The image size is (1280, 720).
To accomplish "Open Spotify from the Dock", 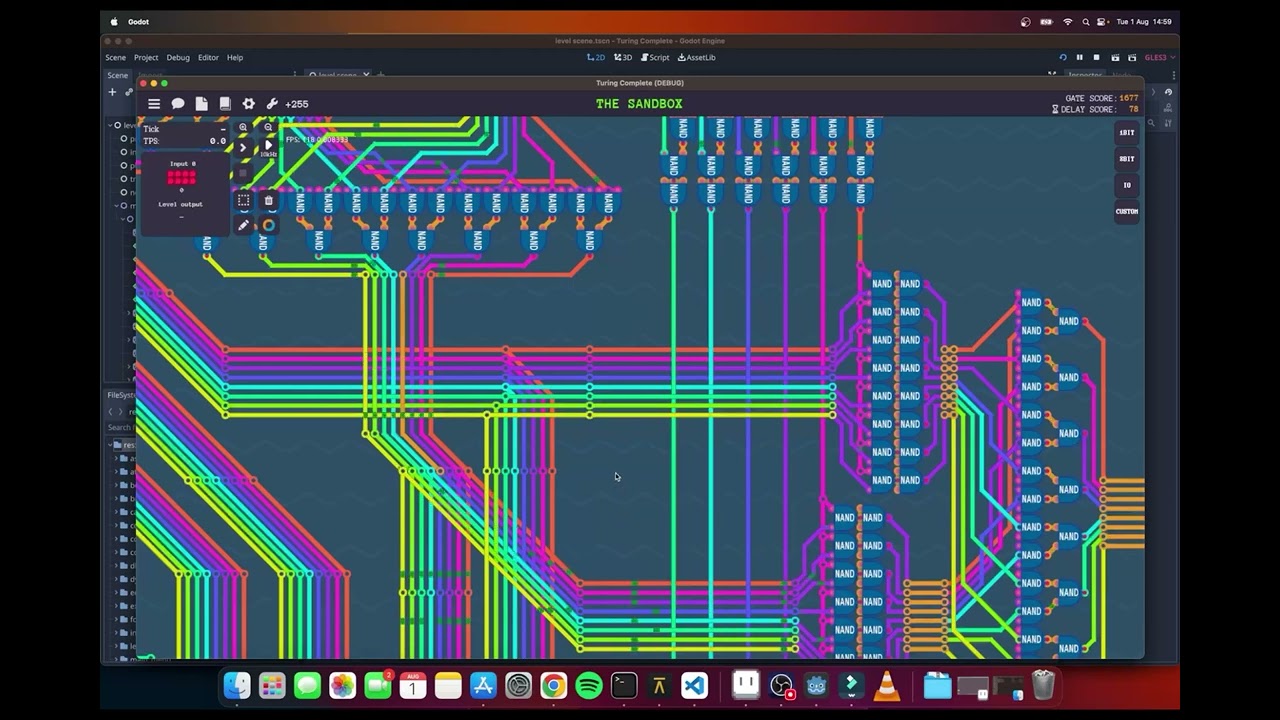I will (x=589, y=686).
